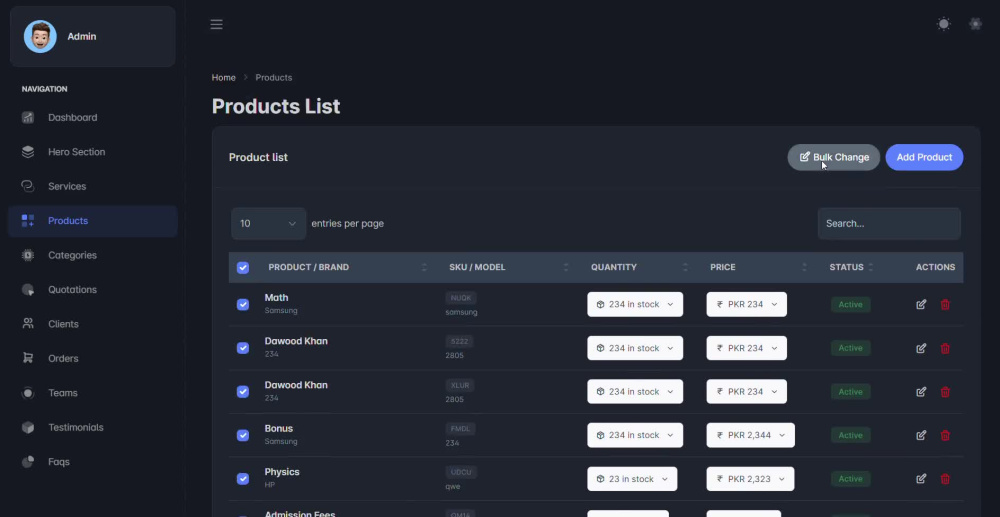Click the Hero Section layers icon
This screenshot has width=1000, height=517.
(x=28, y=152)
